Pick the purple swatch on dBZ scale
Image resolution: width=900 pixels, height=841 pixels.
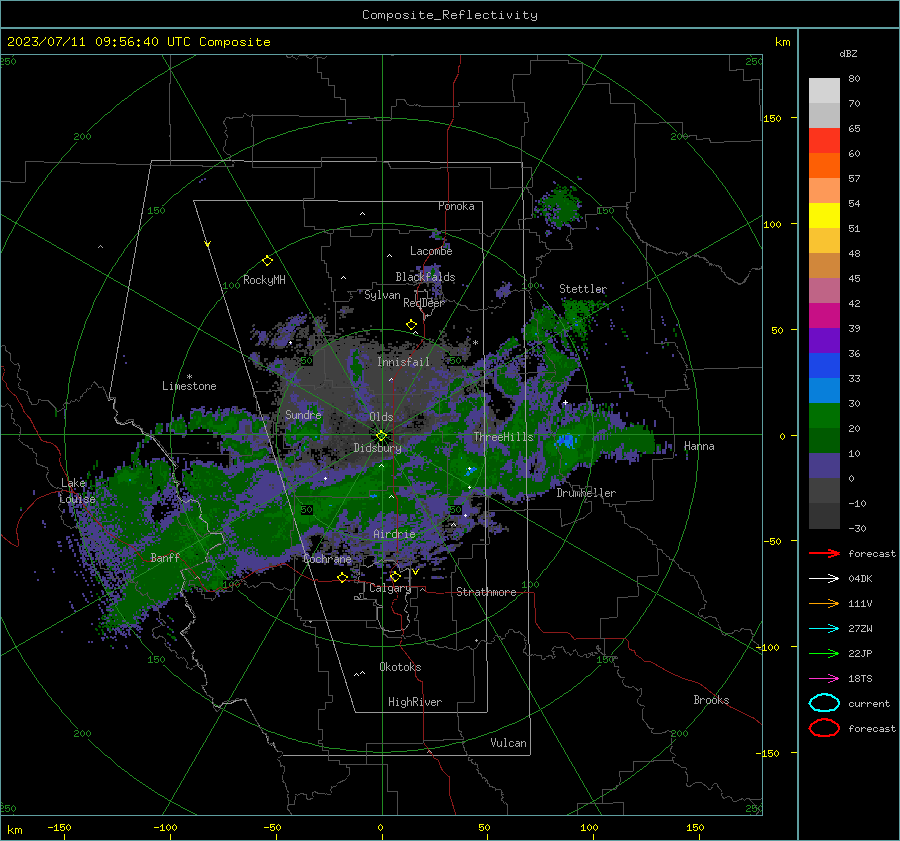(824, 340)
